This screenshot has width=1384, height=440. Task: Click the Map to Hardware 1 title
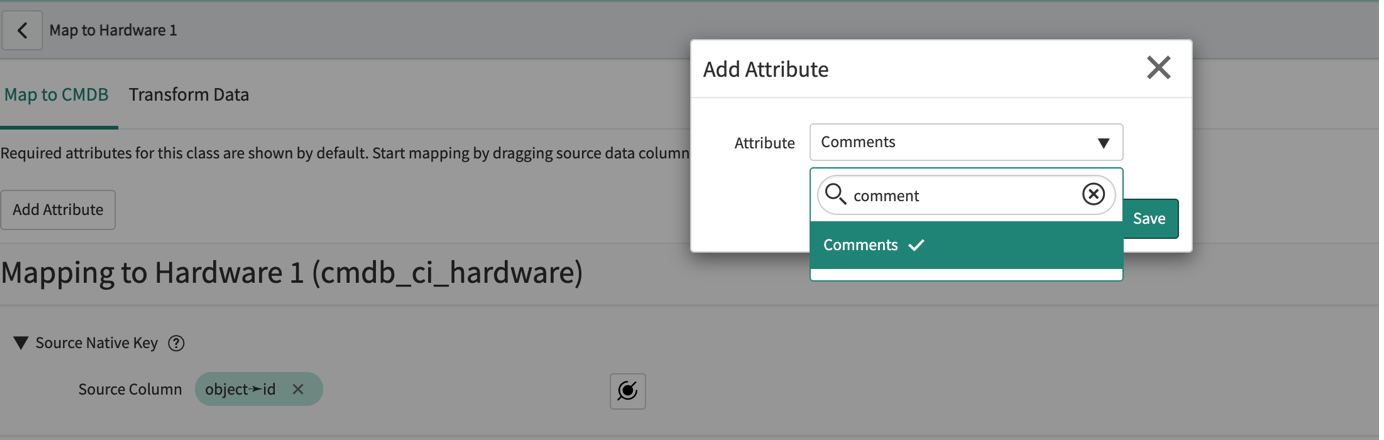click(113, 30)
